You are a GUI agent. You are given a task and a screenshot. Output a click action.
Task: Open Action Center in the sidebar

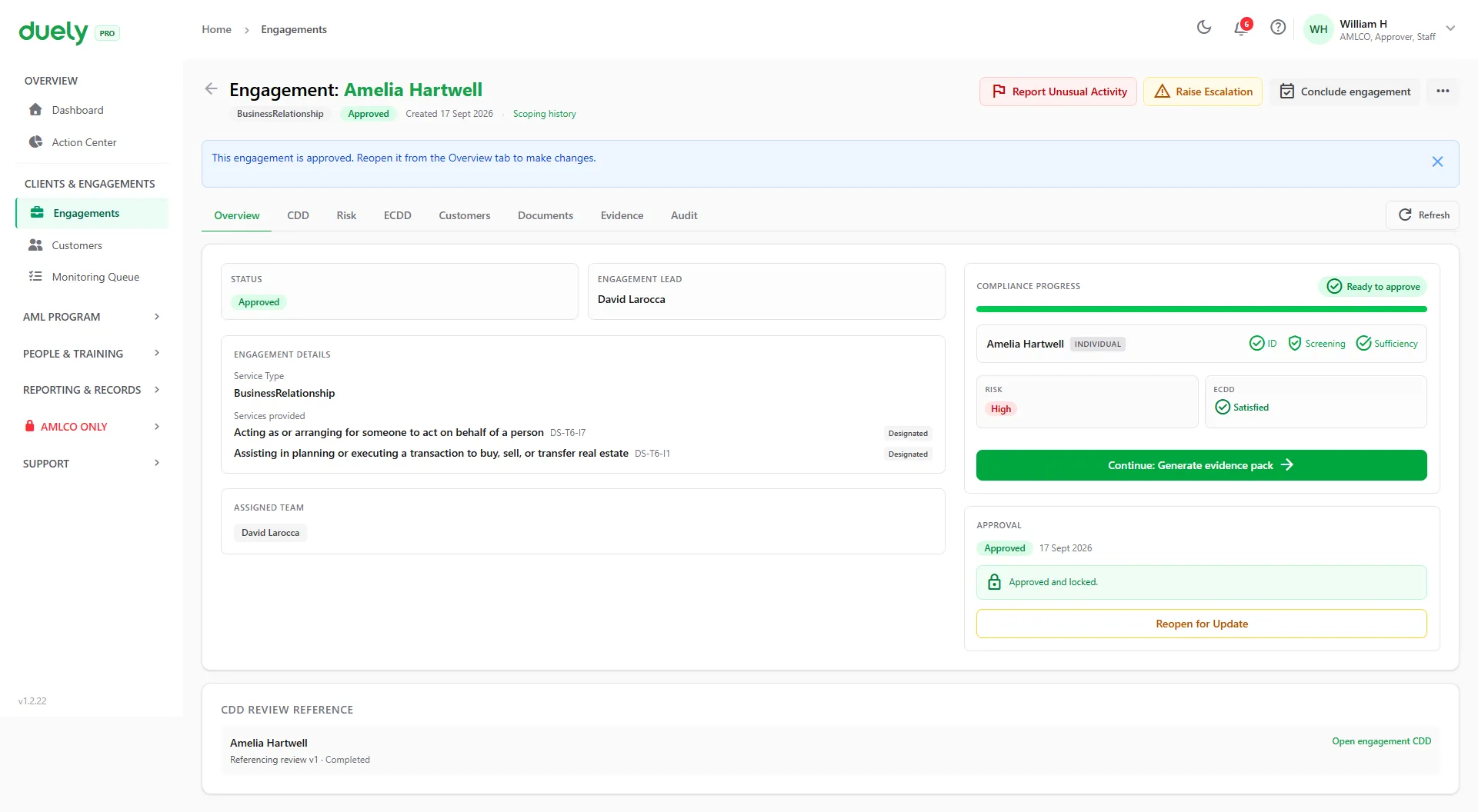click(x=92, y=142)
